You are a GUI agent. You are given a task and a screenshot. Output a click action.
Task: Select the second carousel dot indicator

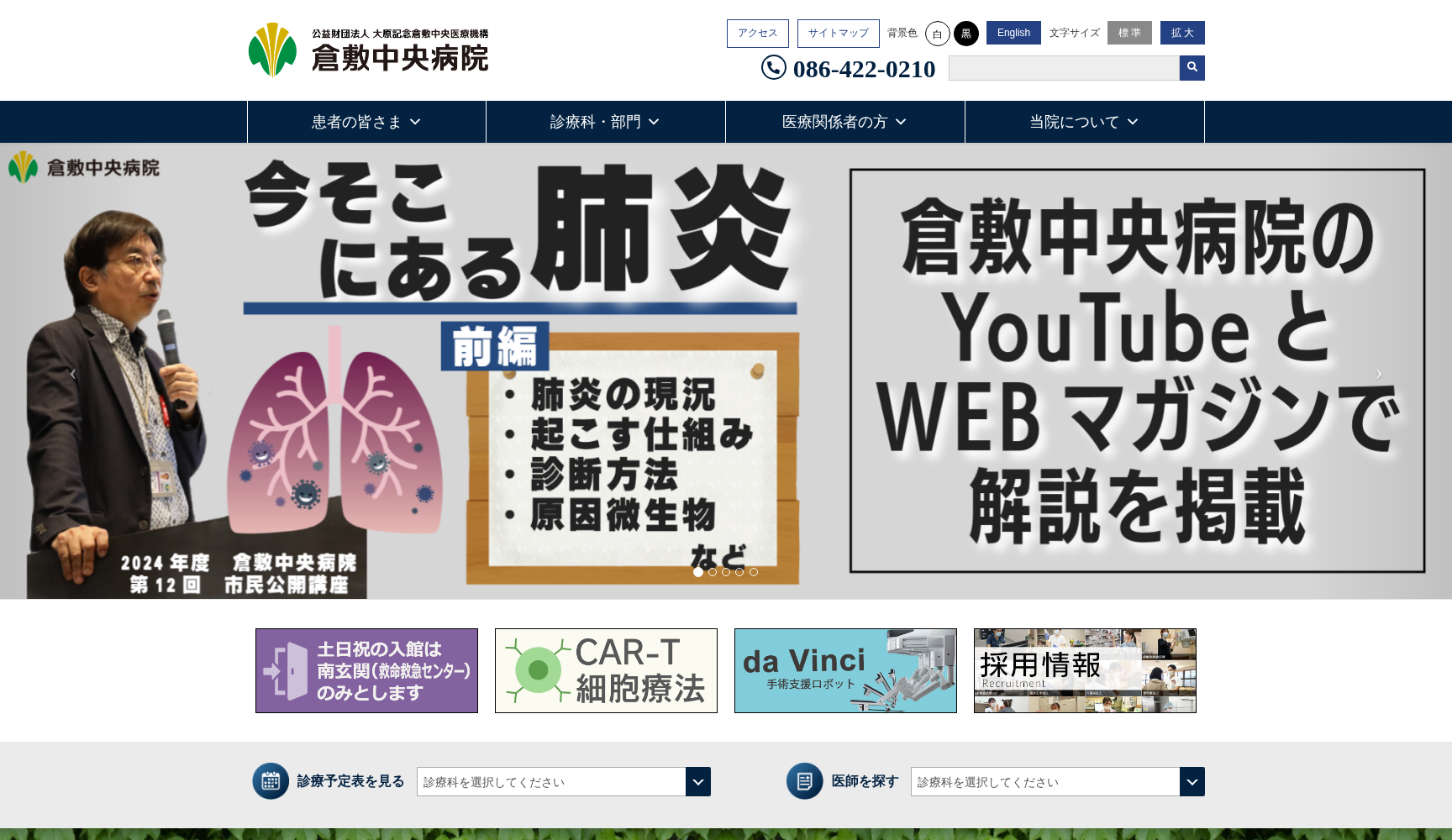point(711,572)
